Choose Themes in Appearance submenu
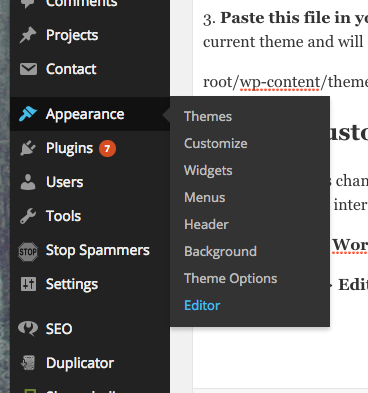Viewport: 368px width, 393px height. 208,117
